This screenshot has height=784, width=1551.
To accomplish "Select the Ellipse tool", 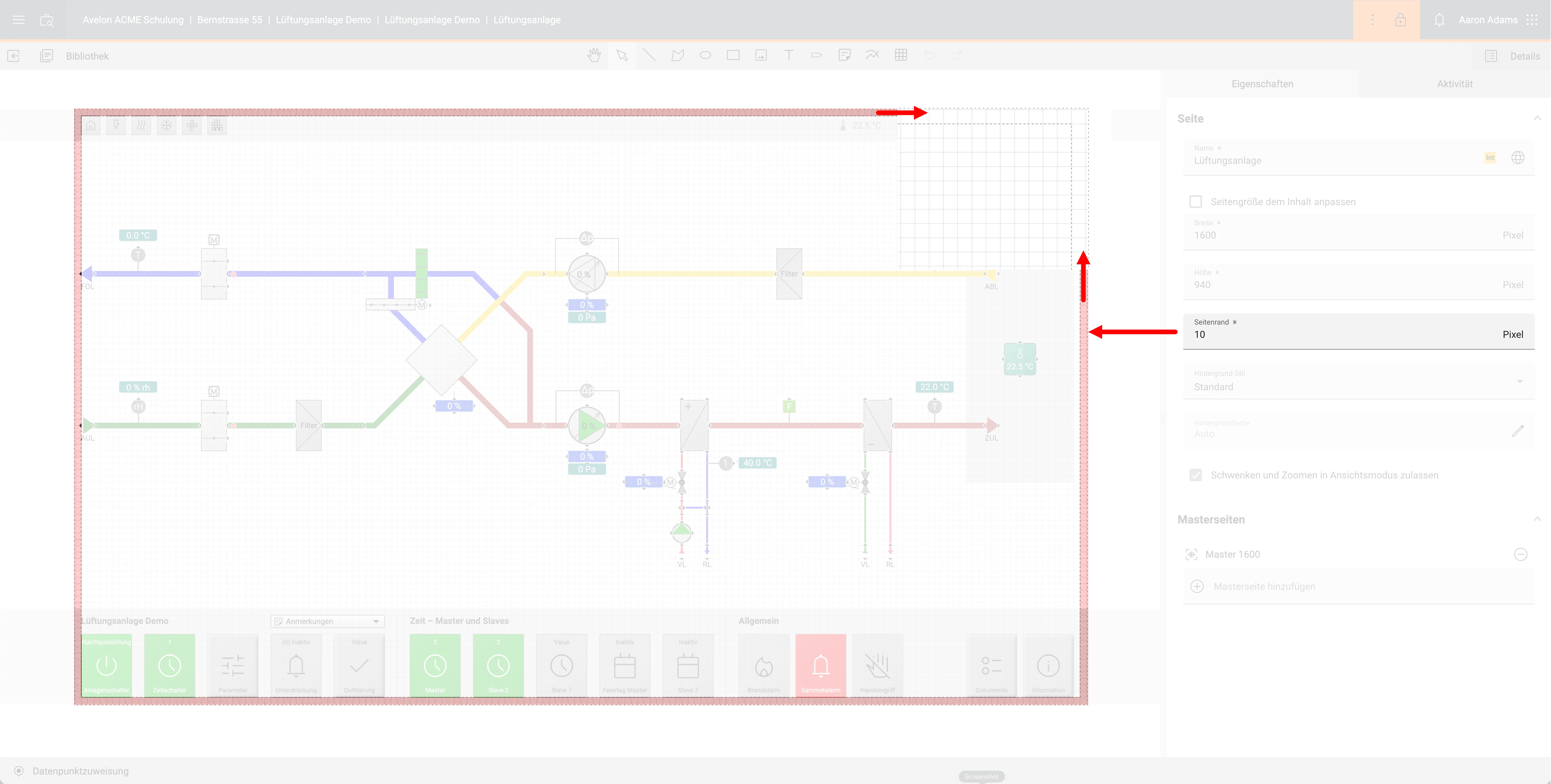I will pos(705,55).
